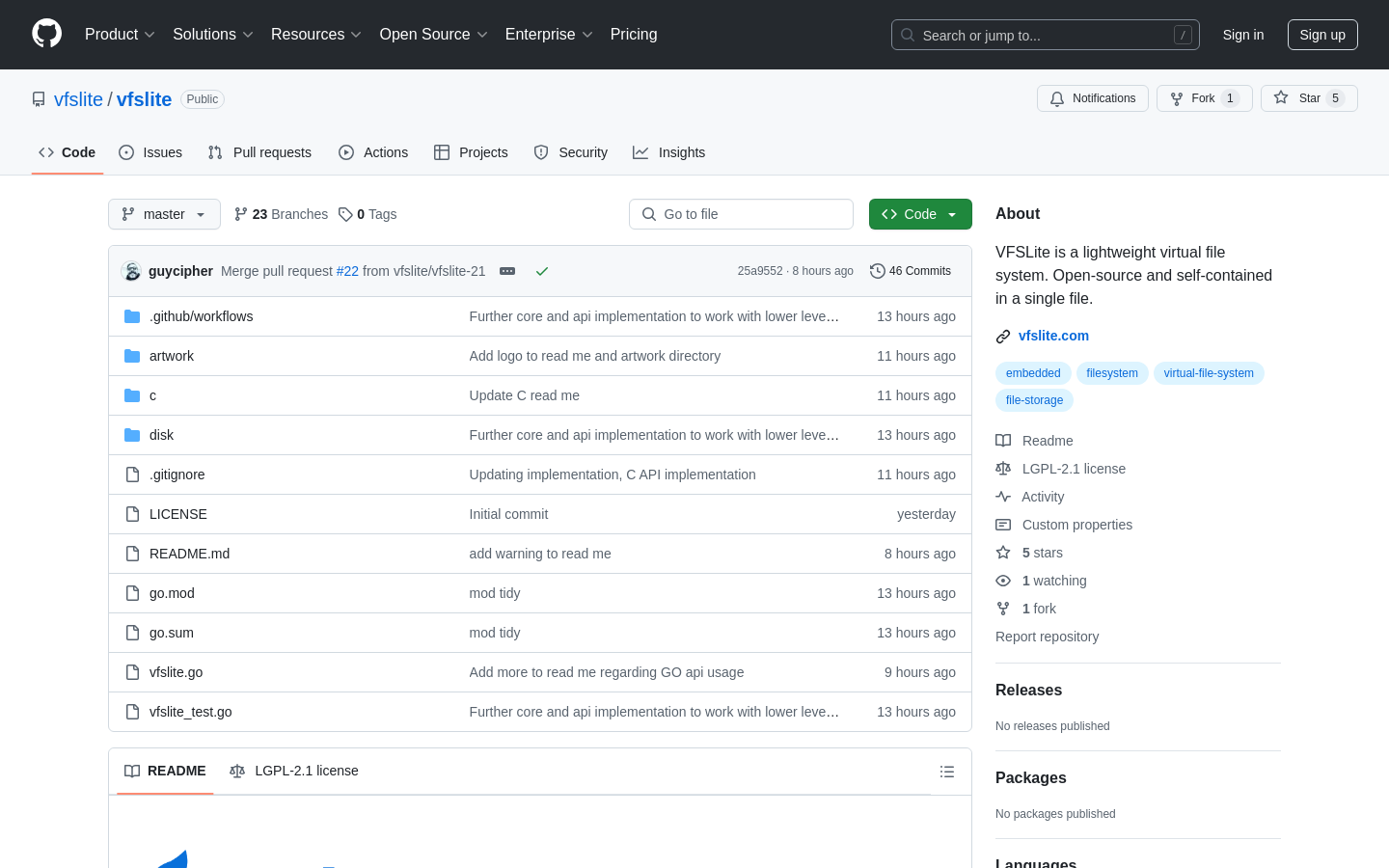Open vfslite_test.go file

tap(190, 712)
